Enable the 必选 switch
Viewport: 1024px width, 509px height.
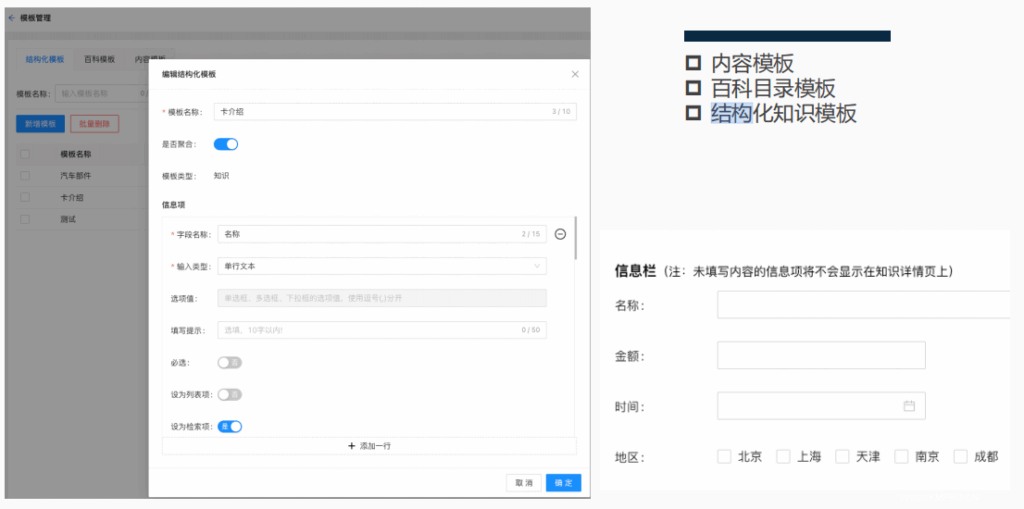(x=229, y=363)
